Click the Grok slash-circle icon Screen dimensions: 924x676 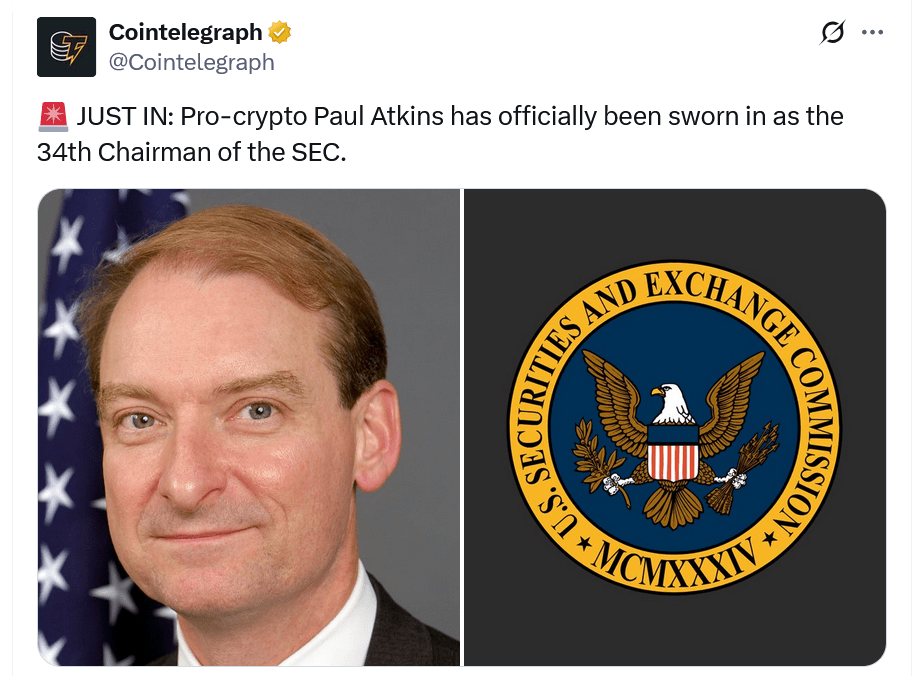click(x=833, y=32)
